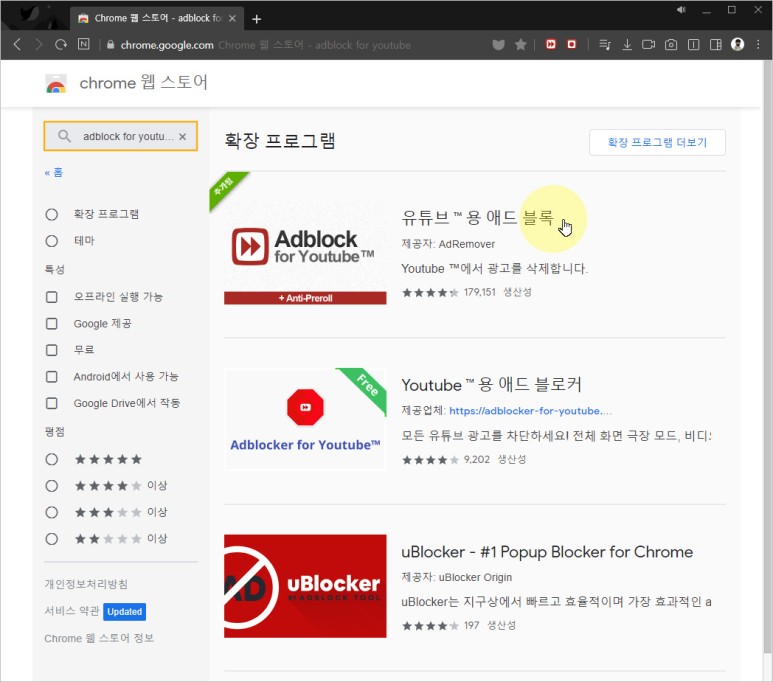Click the video camera toolbar icon
Image resolution: width=773 pixels, height=682 pixels.
pyautogui.click(x=648, y=45)
